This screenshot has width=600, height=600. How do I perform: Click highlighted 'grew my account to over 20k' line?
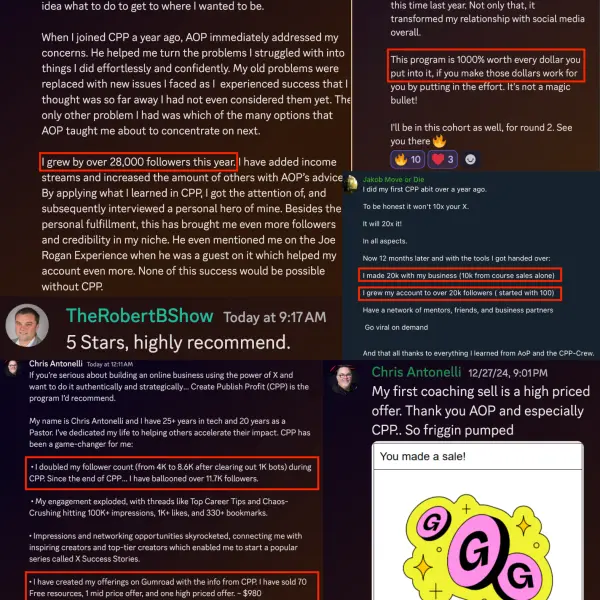click(460, 293)
